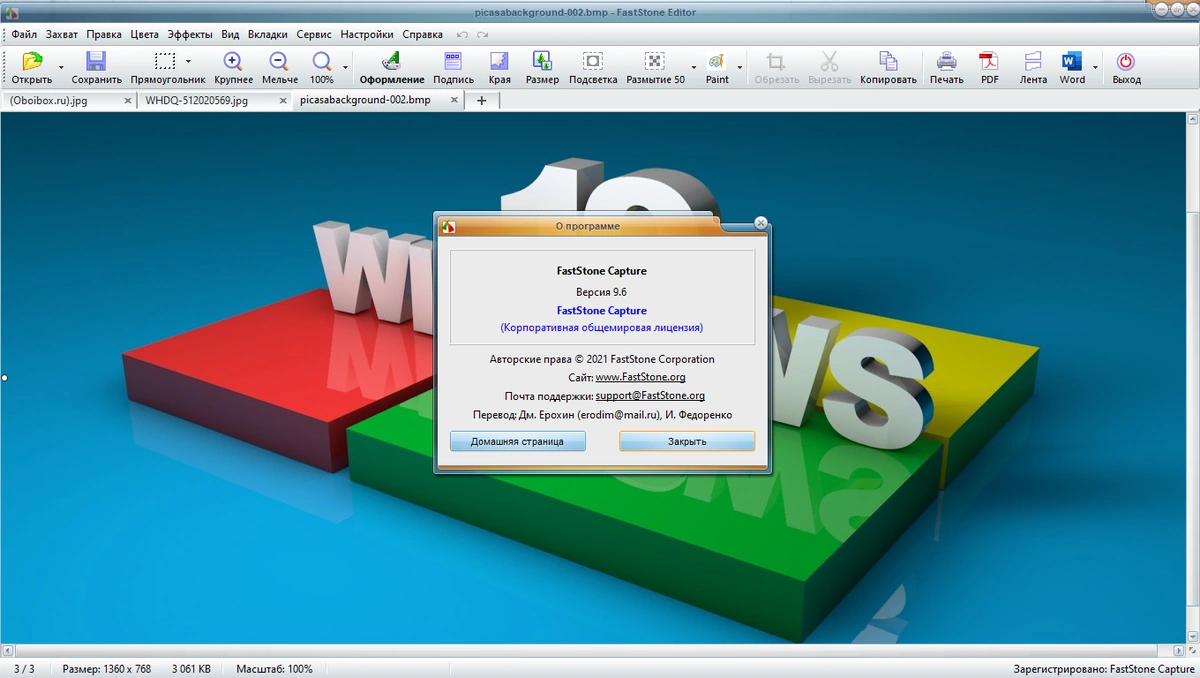The width and height of the screenshot is (1200, 678).
Task: Click the Размер: 1360 x 768 status text
Action: (107, 669)
